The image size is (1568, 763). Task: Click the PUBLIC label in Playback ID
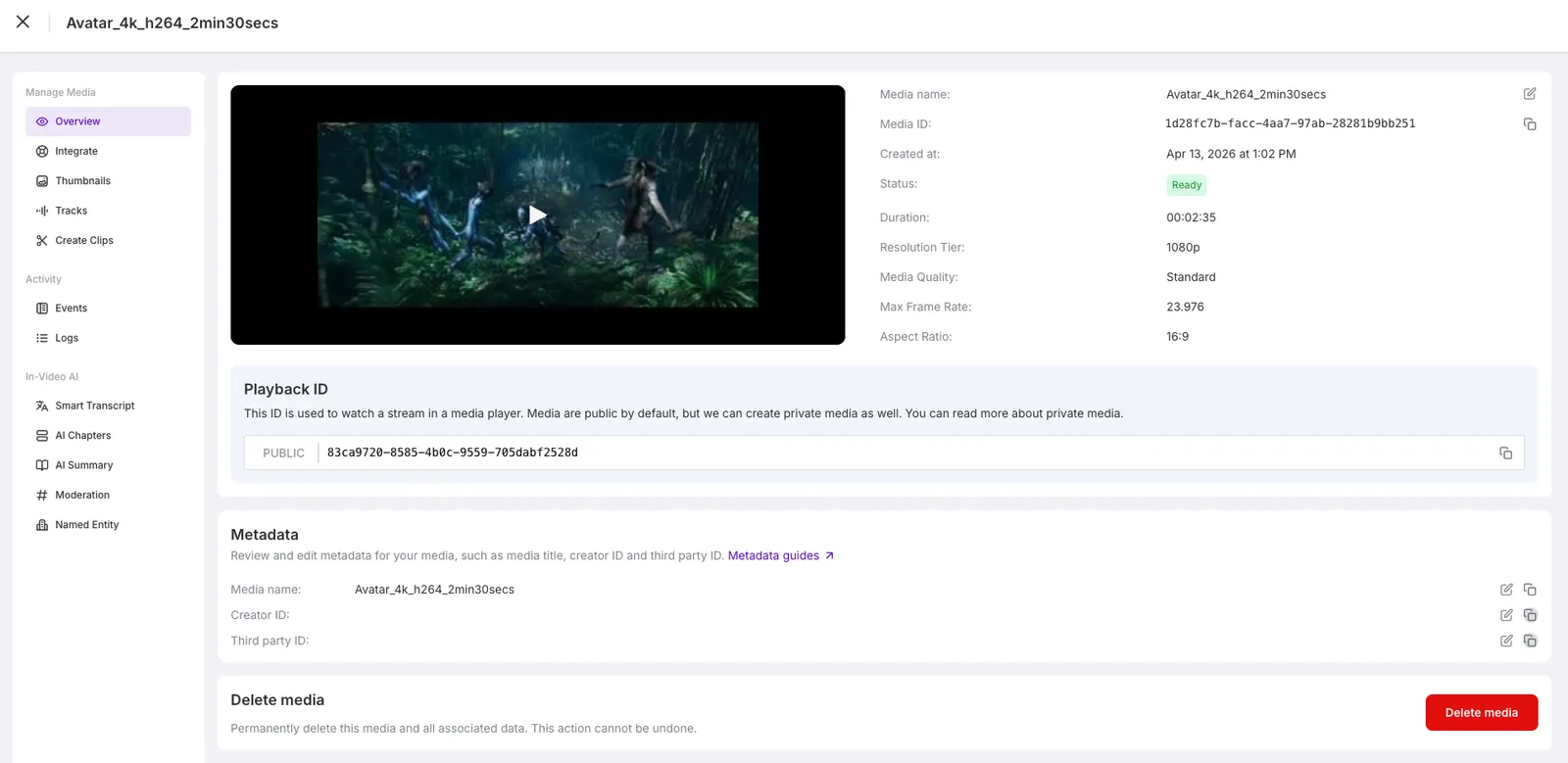[283, 453]
